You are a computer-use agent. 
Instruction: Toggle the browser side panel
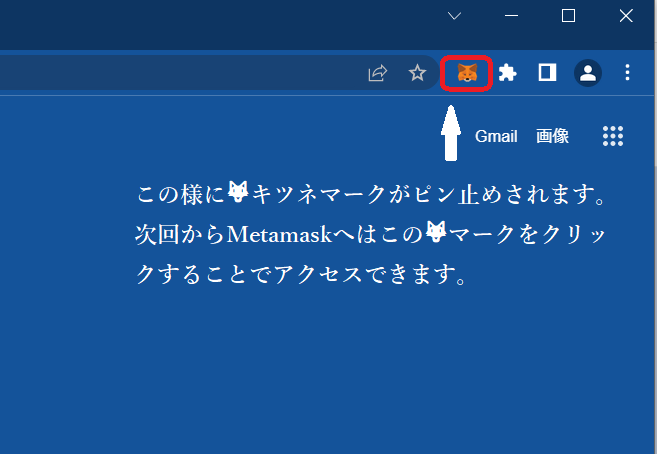[547, 72]
